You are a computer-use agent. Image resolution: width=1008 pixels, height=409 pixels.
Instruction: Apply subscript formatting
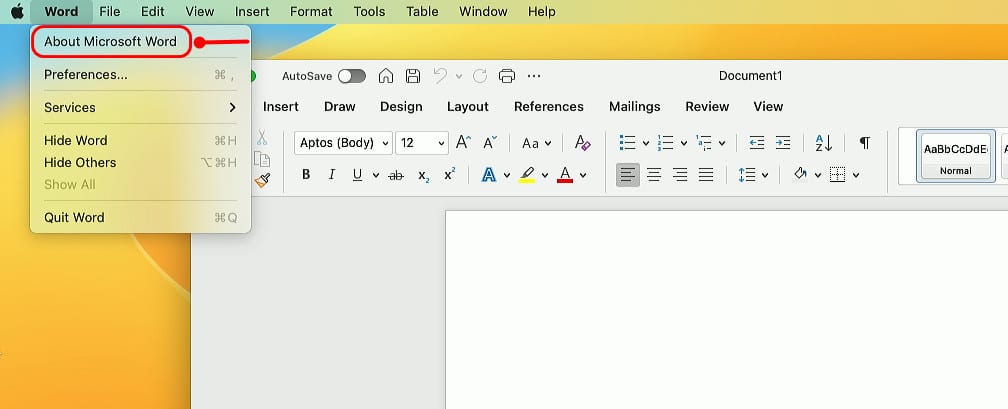[x=423, y=175]
